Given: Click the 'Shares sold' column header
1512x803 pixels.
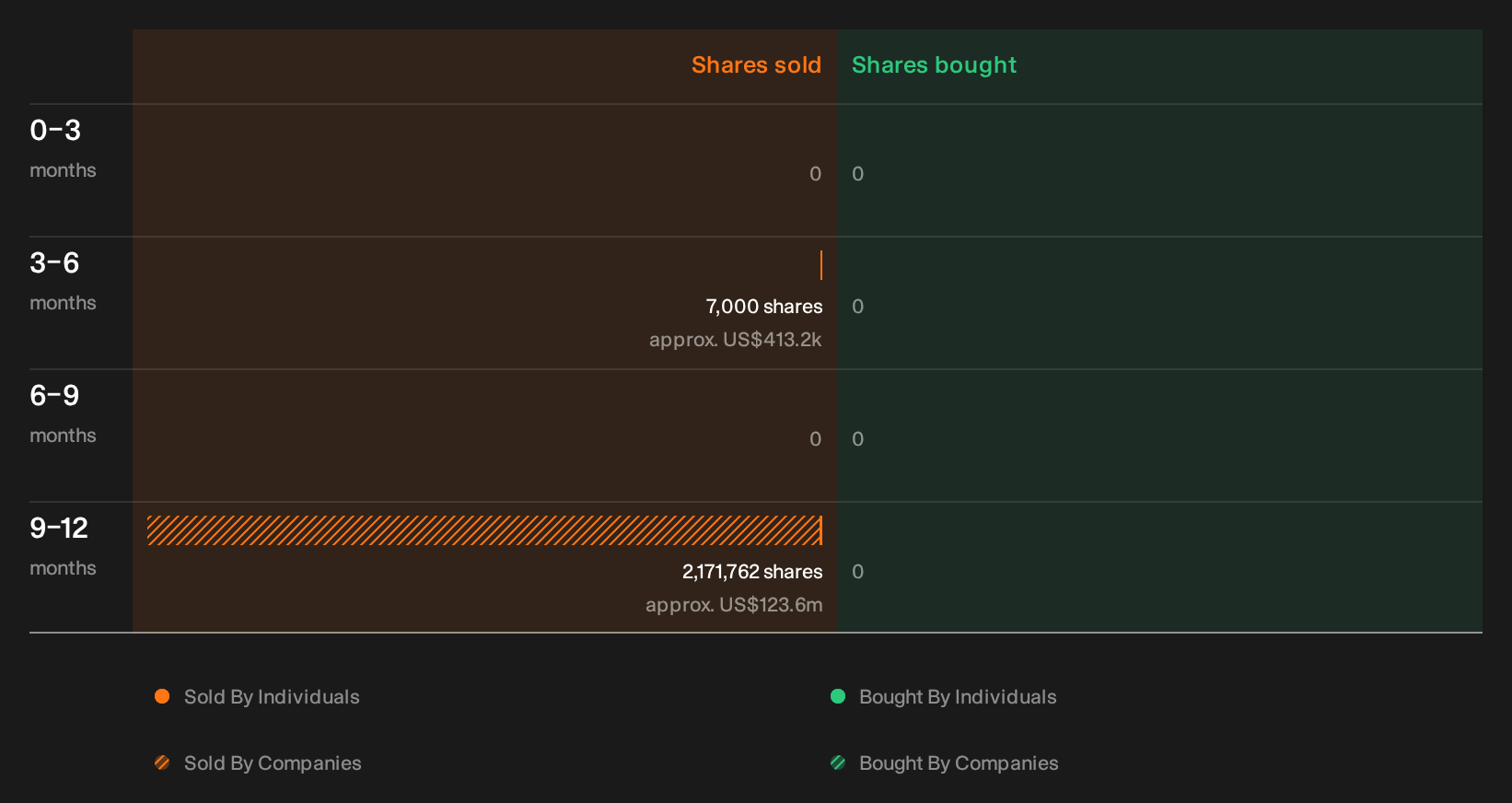Looking at the screenshot, I should click(x=756, y=65).
